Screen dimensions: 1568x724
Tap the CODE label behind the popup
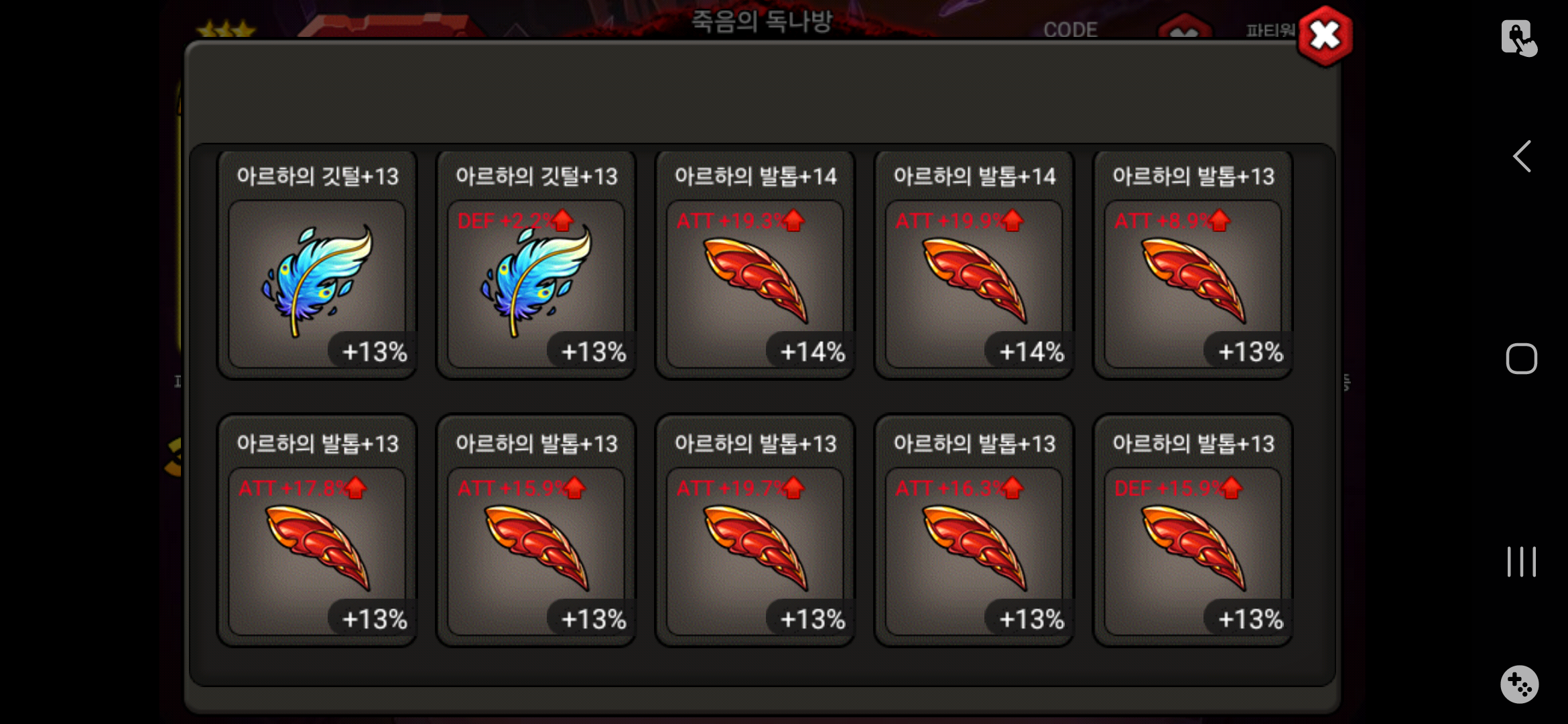click(x=1070, y=29)
